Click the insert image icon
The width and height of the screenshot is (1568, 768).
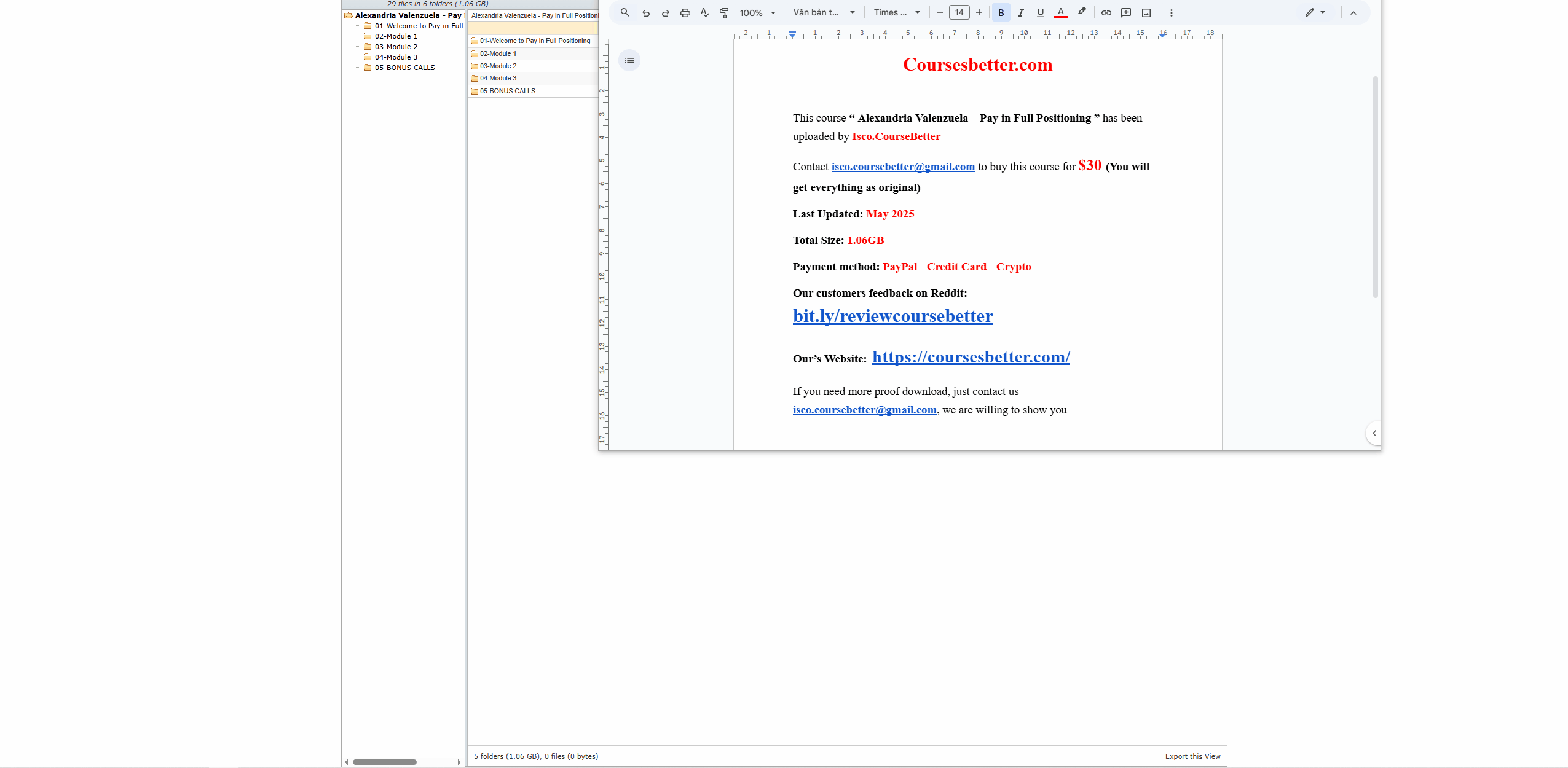(1146, 12)
